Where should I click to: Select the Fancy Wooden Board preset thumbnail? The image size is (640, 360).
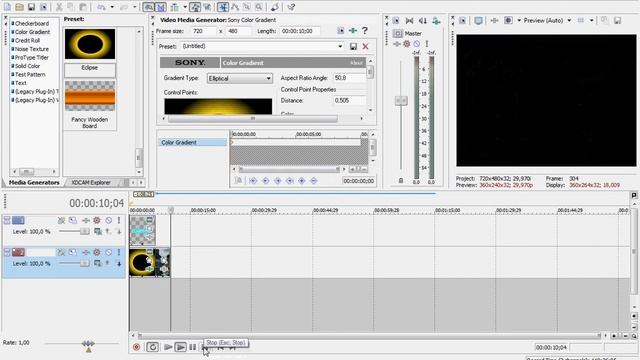(x=90, y=96)
